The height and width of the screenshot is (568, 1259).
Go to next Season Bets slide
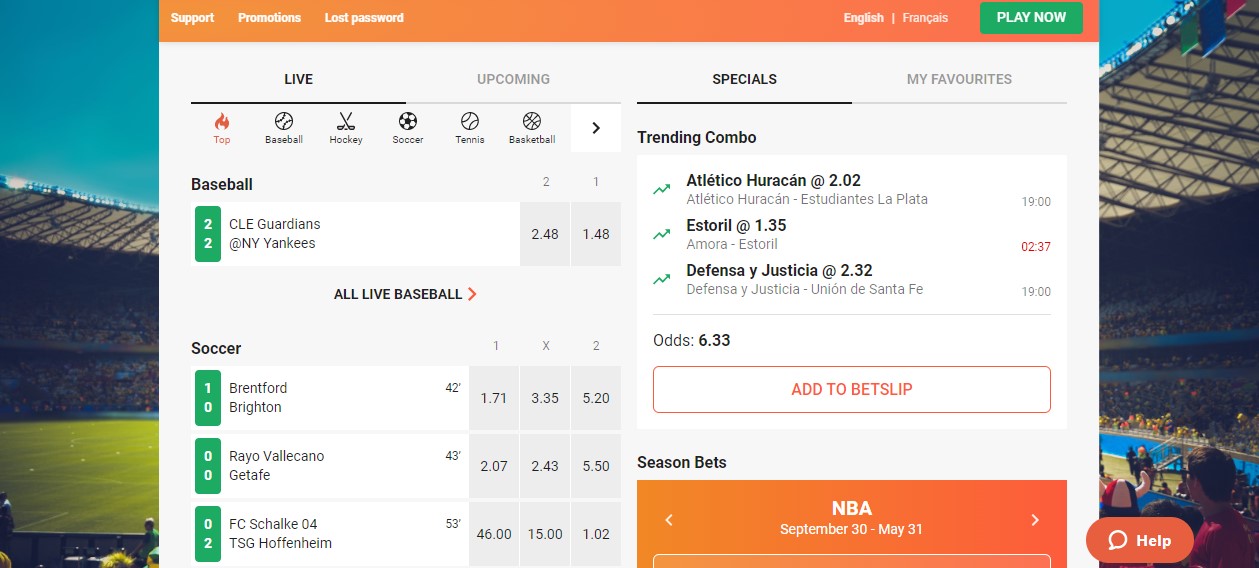[1035, 520]
